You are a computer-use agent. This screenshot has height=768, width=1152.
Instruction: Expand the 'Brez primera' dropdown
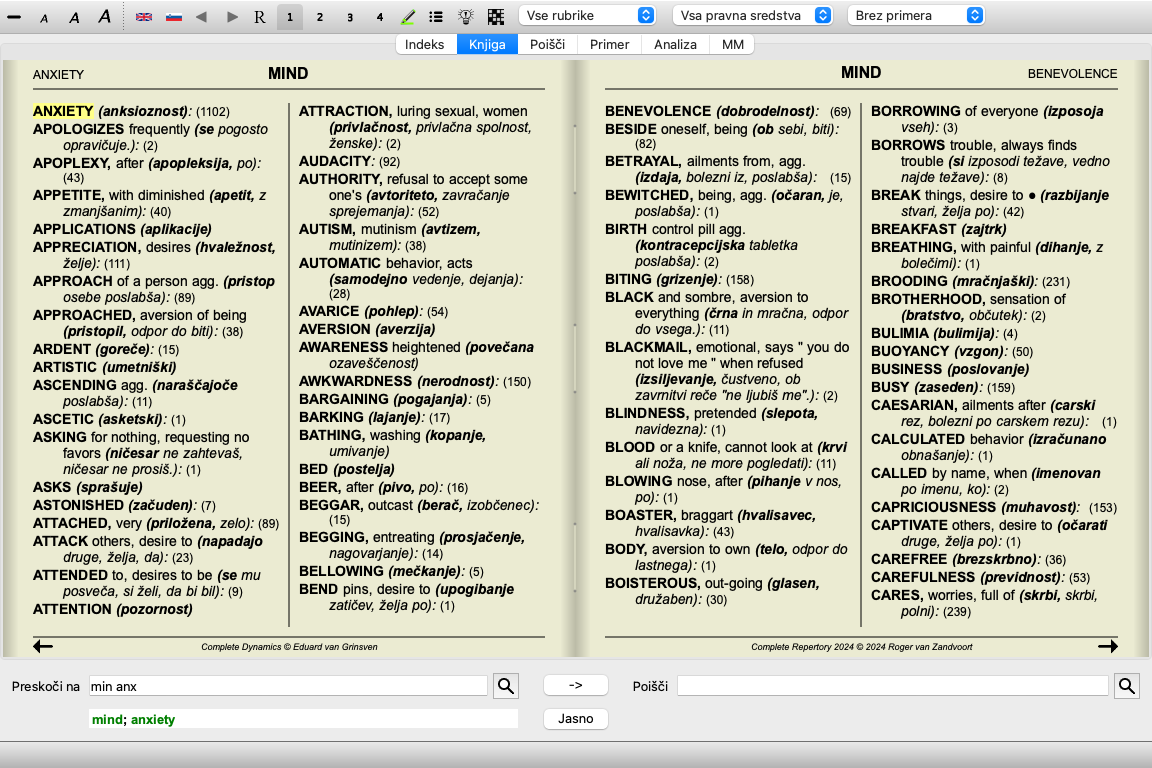pyautogui.click(x=915, y=16)
